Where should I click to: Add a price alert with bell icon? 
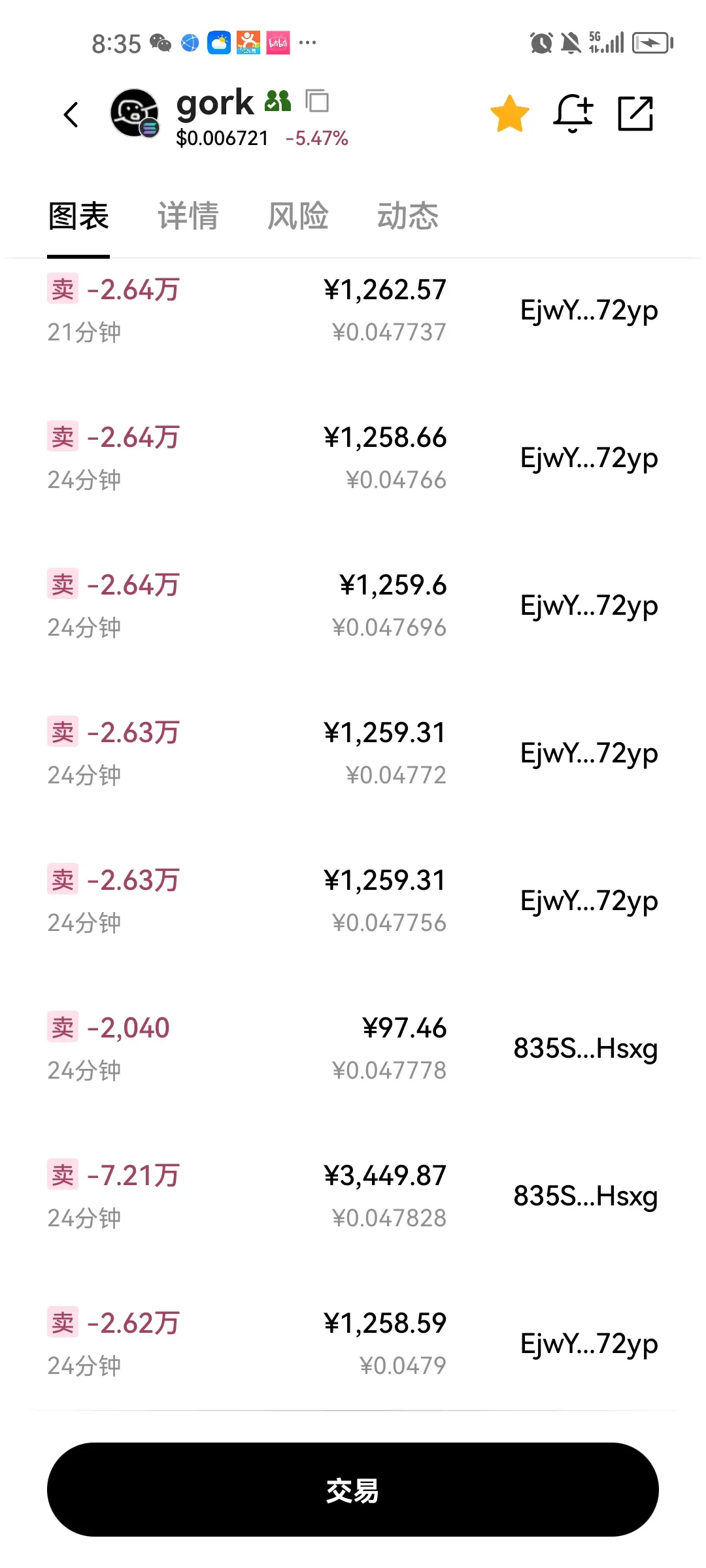(x=573, y=113)
